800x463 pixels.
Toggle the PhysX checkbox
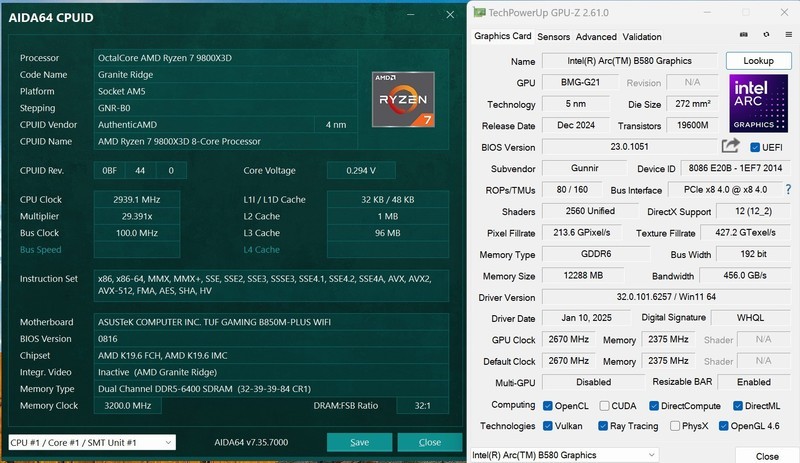click(x=674, y=426)
